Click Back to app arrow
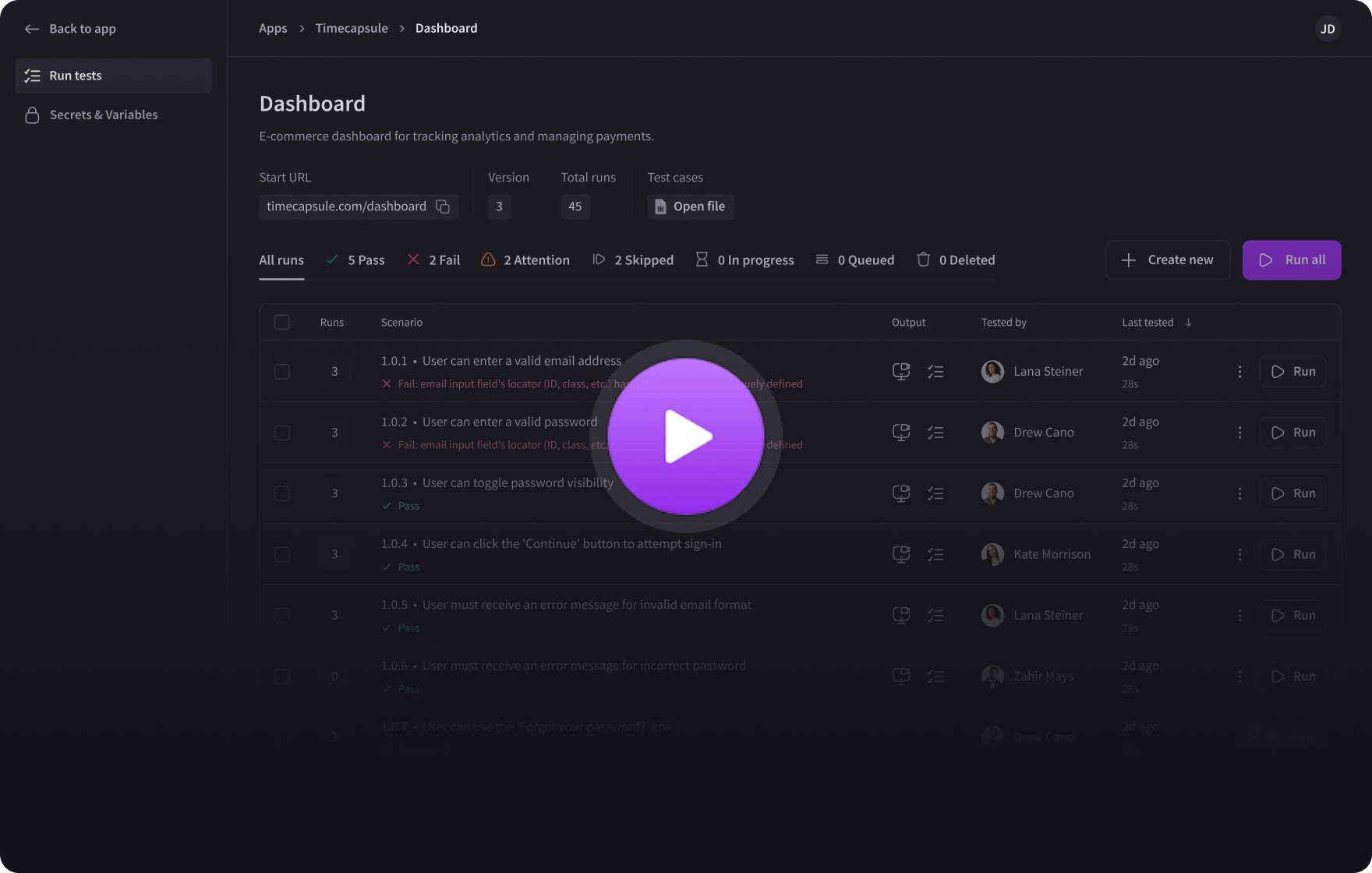This screenshot has height=873, width=1372. pyautogui.click(x=32, y=29)
